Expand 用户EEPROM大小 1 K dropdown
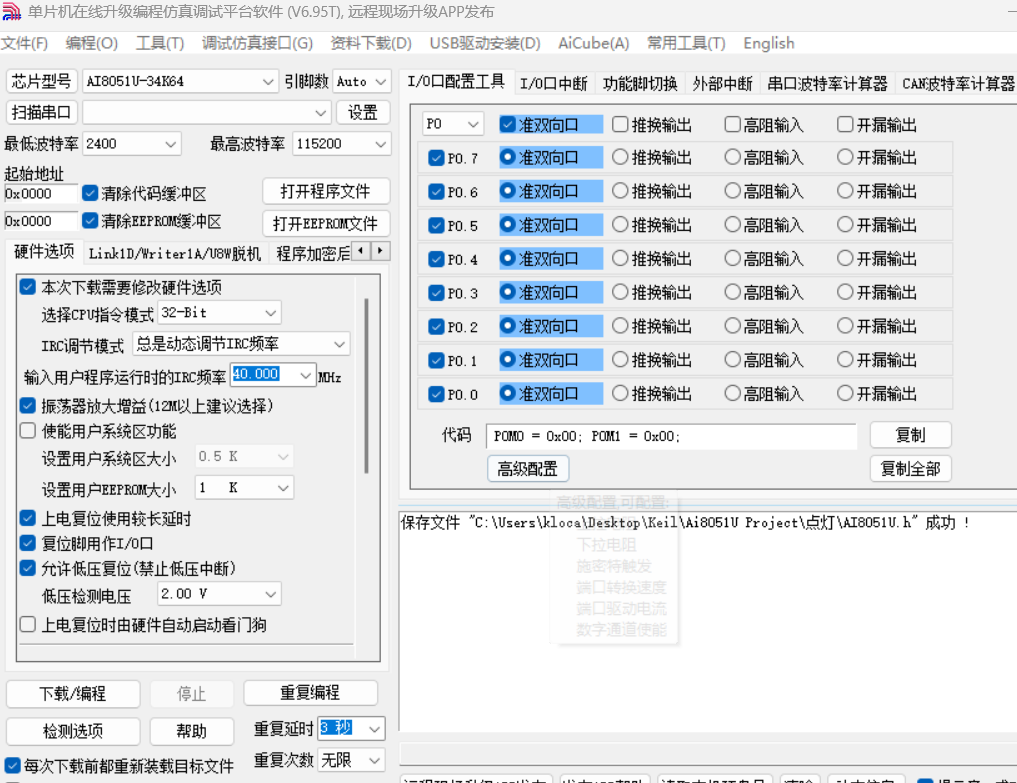The height and width of the screenshot is (783, 1017). tap(283, 488)
